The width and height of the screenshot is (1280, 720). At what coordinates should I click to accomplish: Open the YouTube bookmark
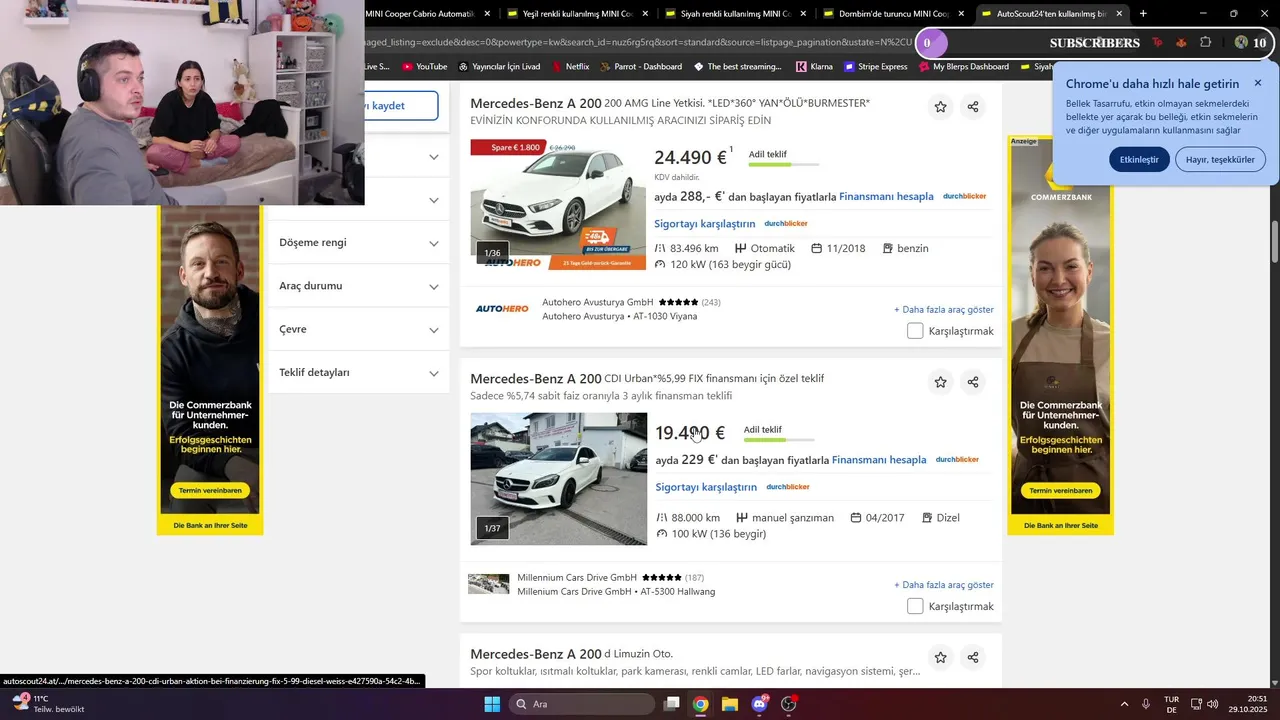coord(424,67)
